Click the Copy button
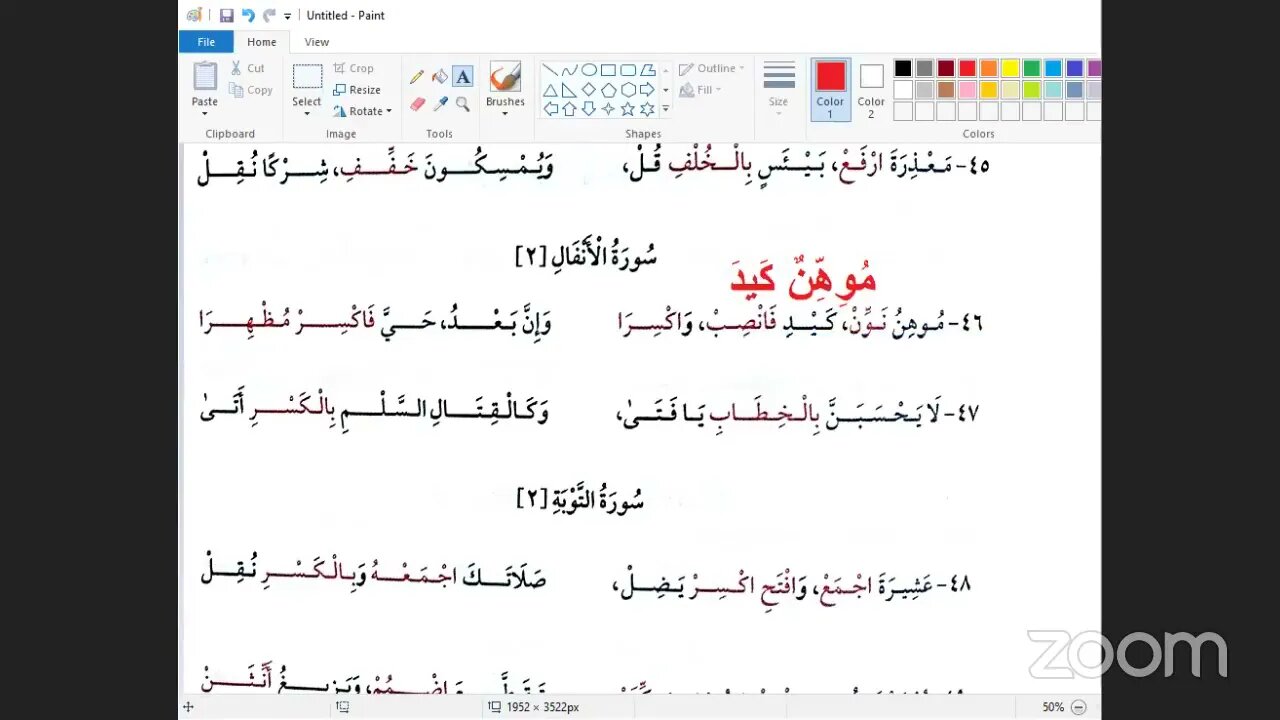This screenshot has height=720, width=1280. tap(251, 90)
